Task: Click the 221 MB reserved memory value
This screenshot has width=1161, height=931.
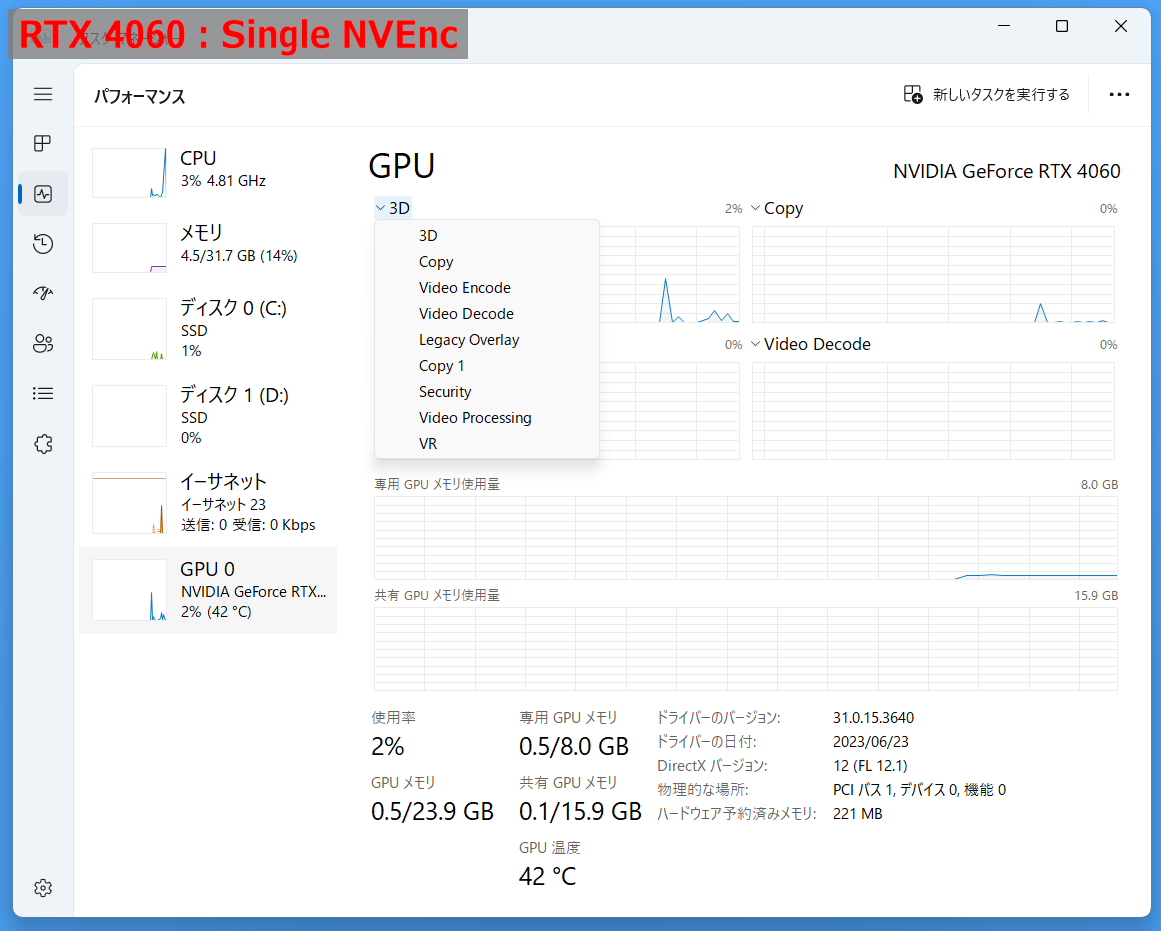Action: 857,814
